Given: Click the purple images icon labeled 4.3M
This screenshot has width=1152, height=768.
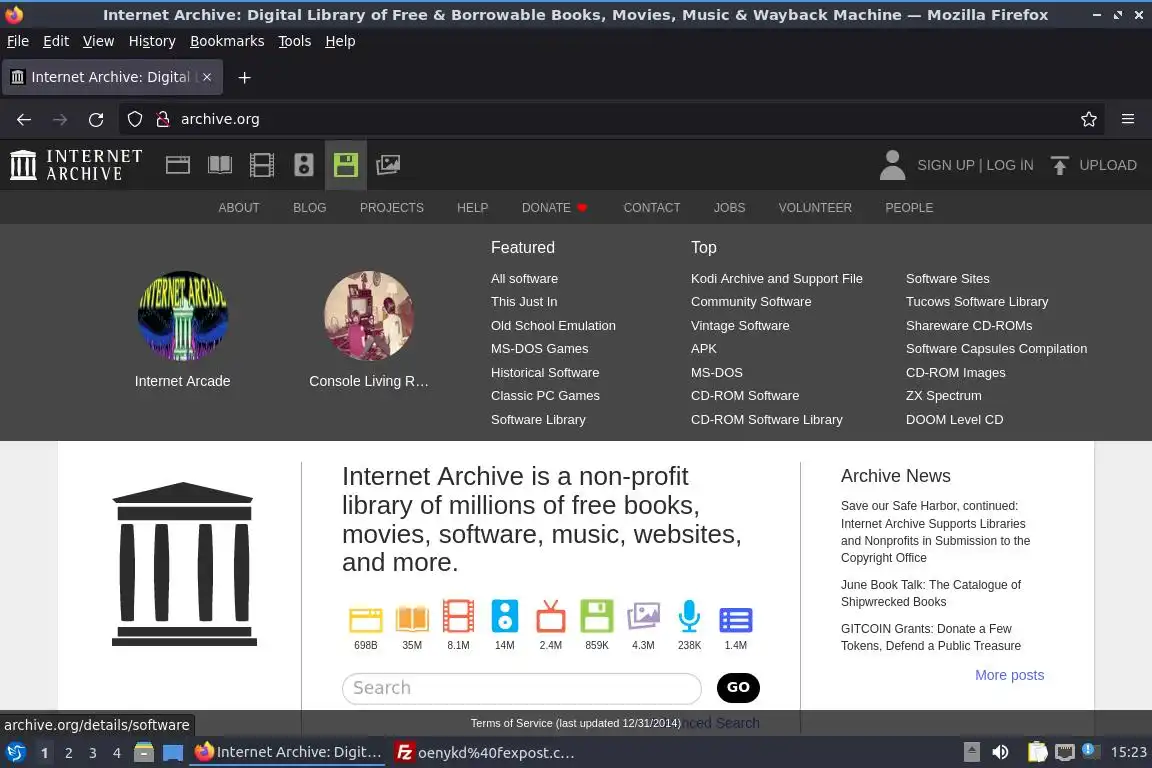Looking at the screenshot, I should pos(643,616).
